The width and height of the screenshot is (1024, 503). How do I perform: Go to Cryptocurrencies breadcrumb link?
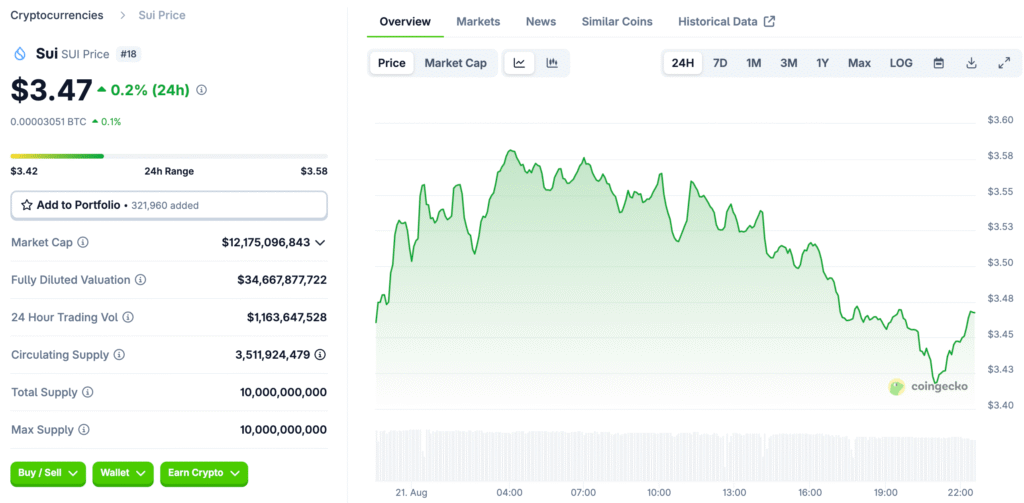(x=57, y=15)
